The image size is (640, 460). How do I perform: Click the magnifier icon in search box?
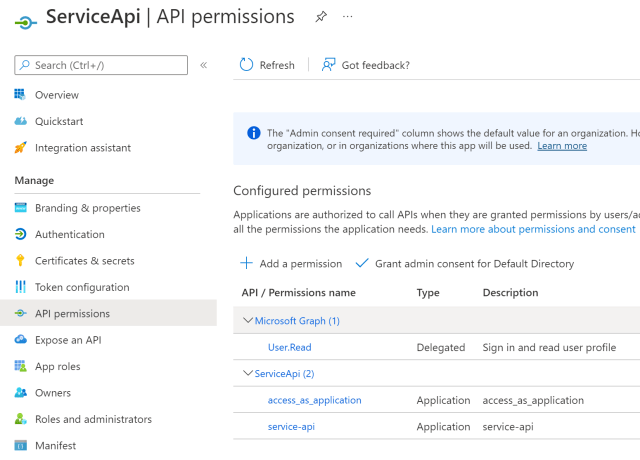(24, 65)
